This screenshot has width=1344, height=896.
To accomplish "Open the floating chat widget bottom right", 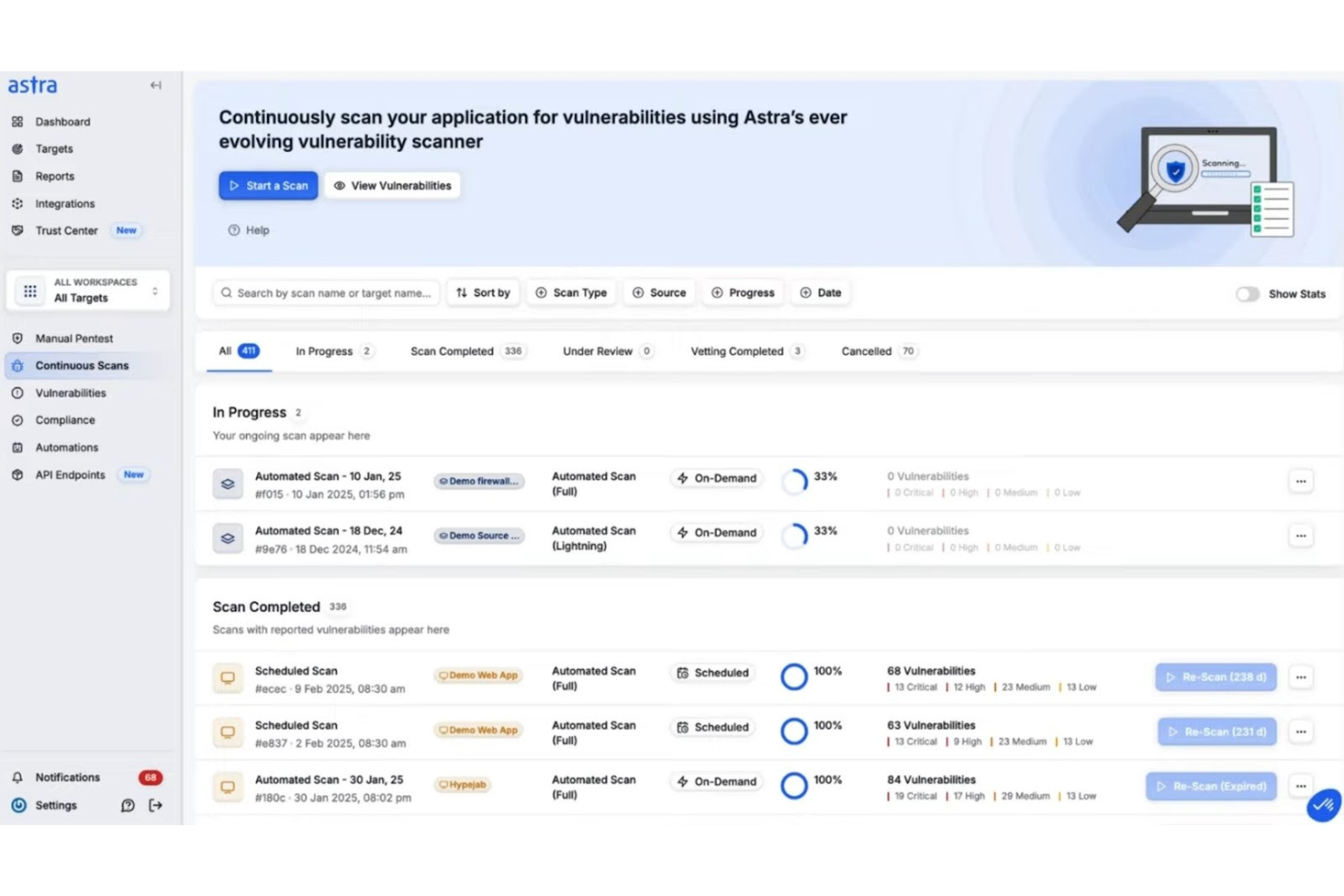I will point(1322,806).
